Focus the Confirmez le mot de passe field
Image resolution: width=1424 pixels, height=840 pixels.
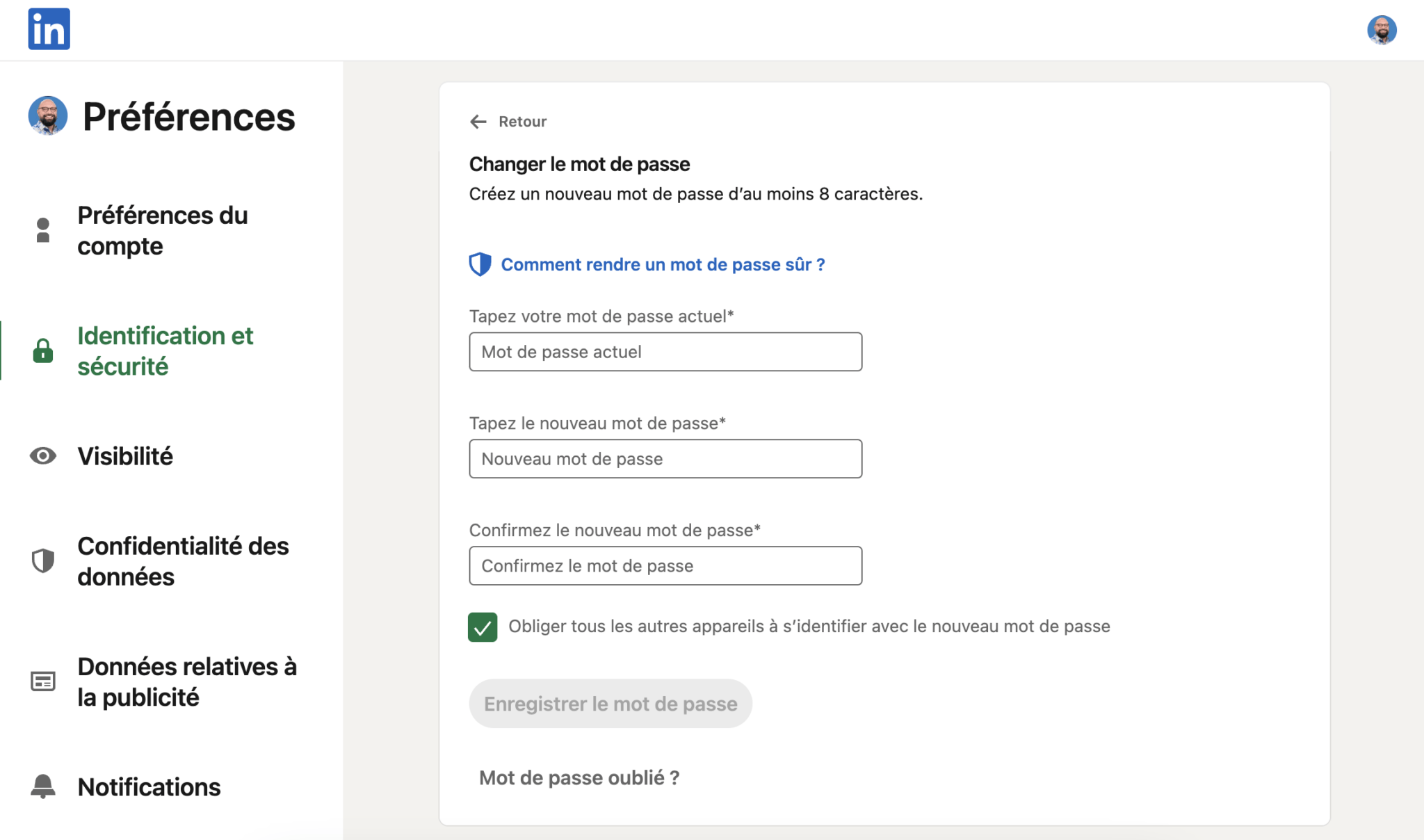pos(665,566)
